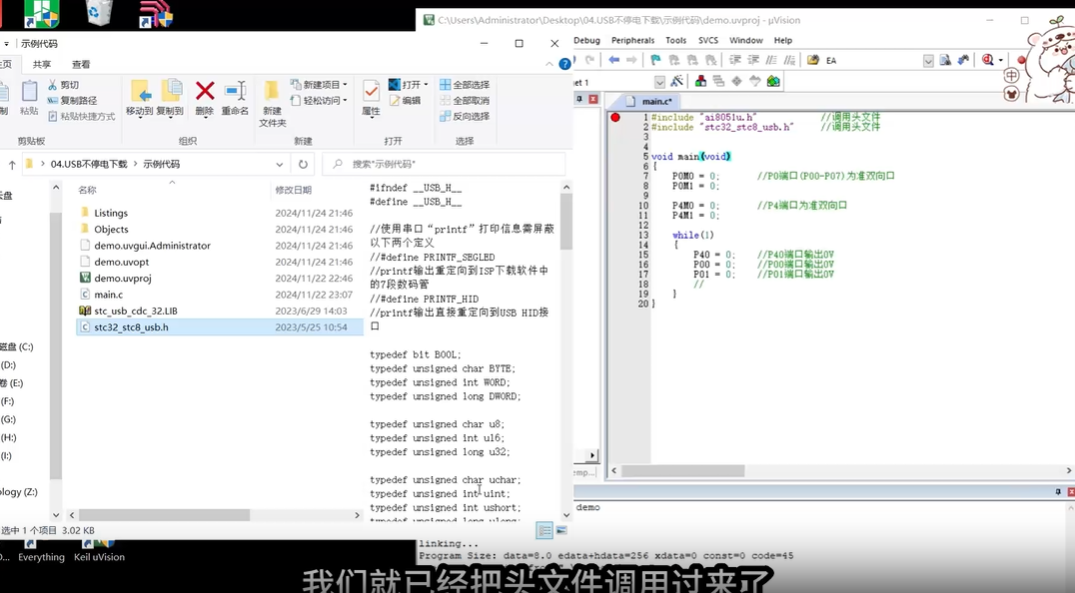Open Share (共享) ribbon tab
1075x593 pixels.
pyautogui.click(x=42, y=64)
